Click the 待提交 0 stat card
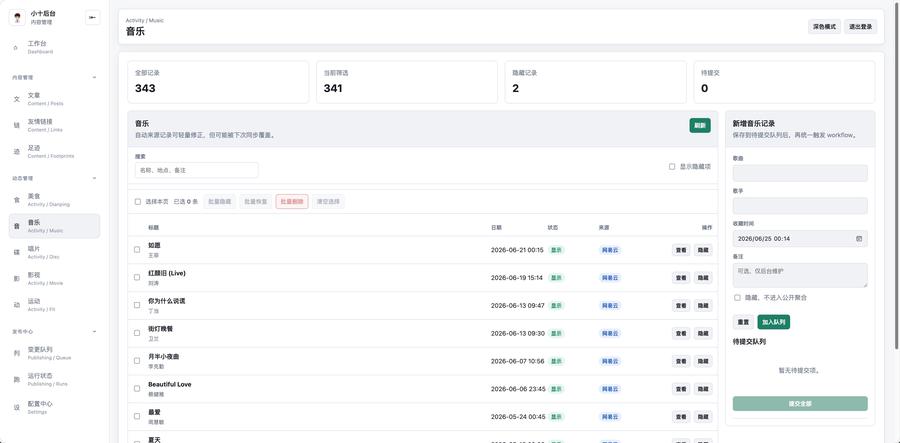This screenshot has width=900, height=443. point(785,82)
